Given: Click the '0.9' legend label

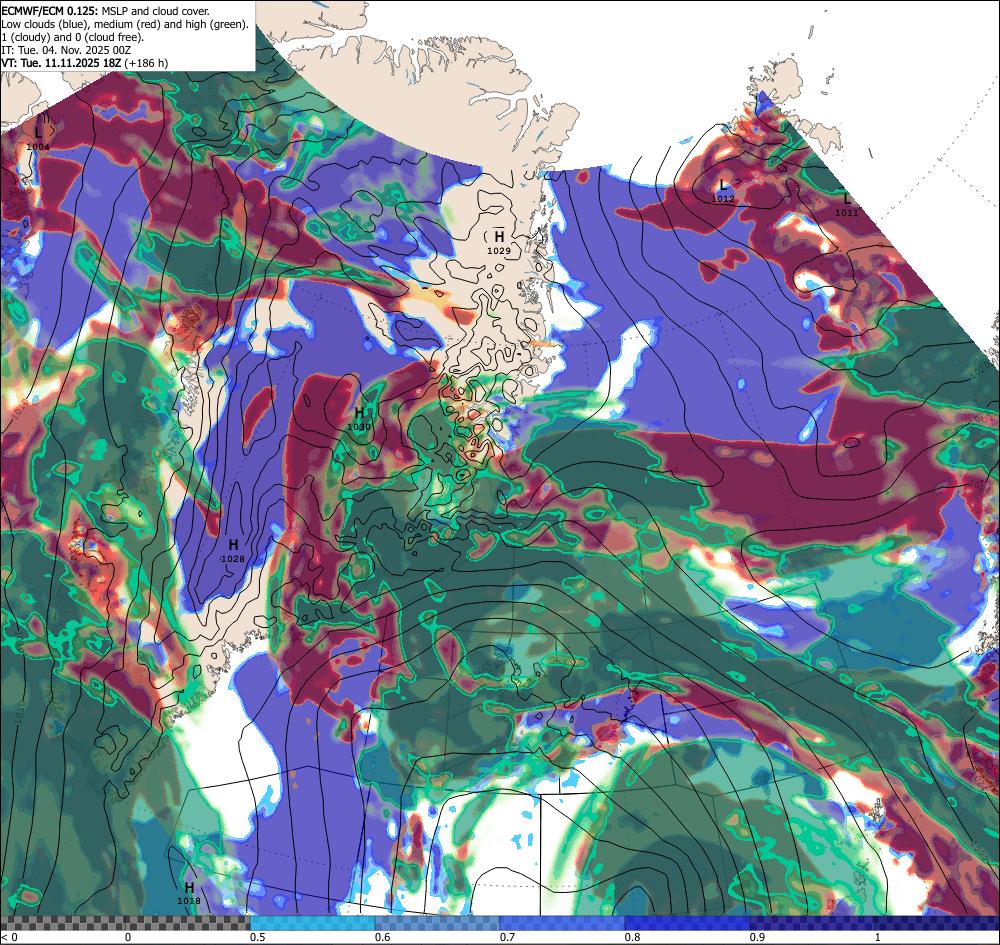Looking at the screenshot, I should (x=757, y=937).
